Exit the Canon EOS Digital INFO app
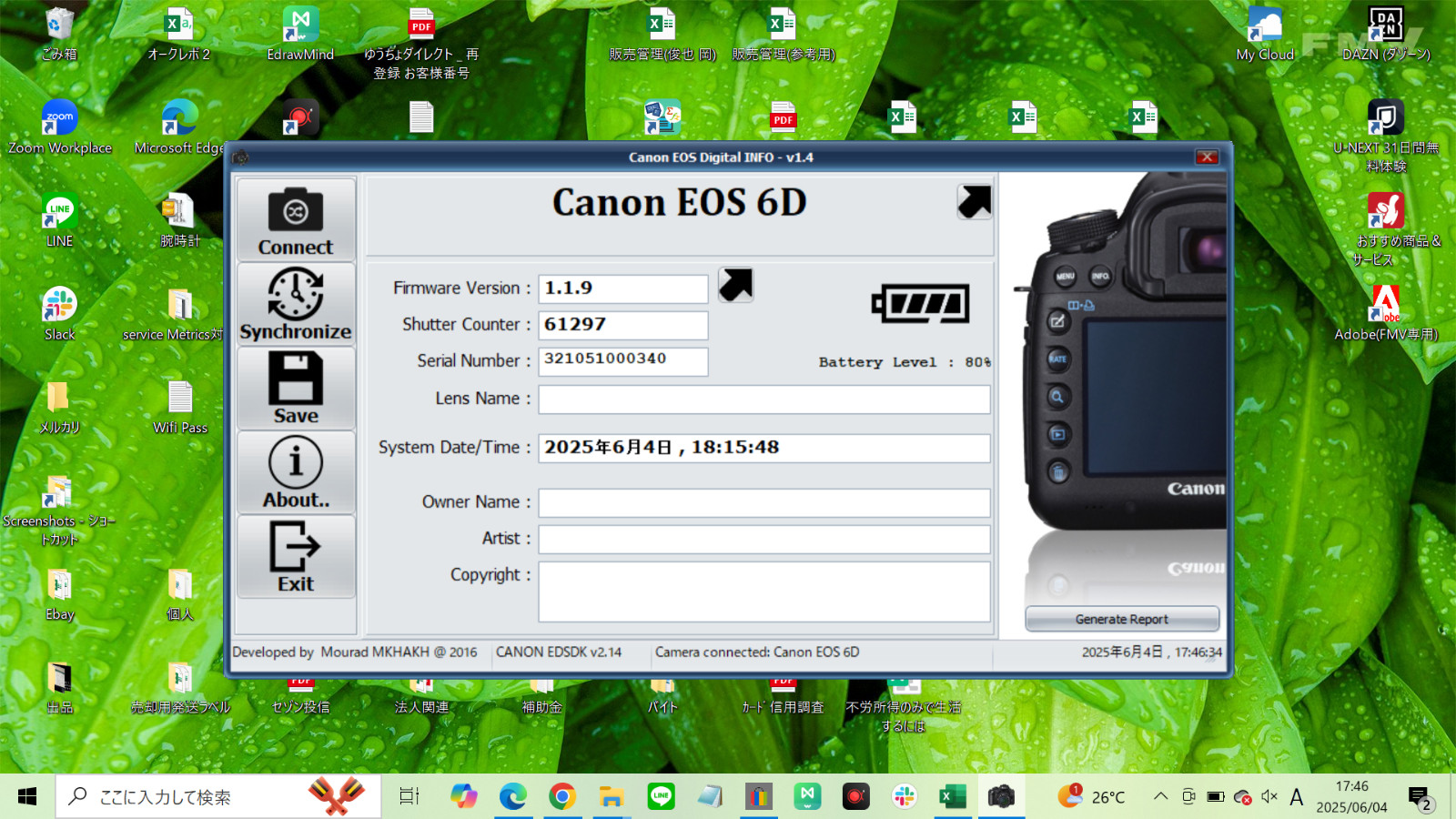The width and height of the screenshot is (1456, 819). [x=296, y=557]
